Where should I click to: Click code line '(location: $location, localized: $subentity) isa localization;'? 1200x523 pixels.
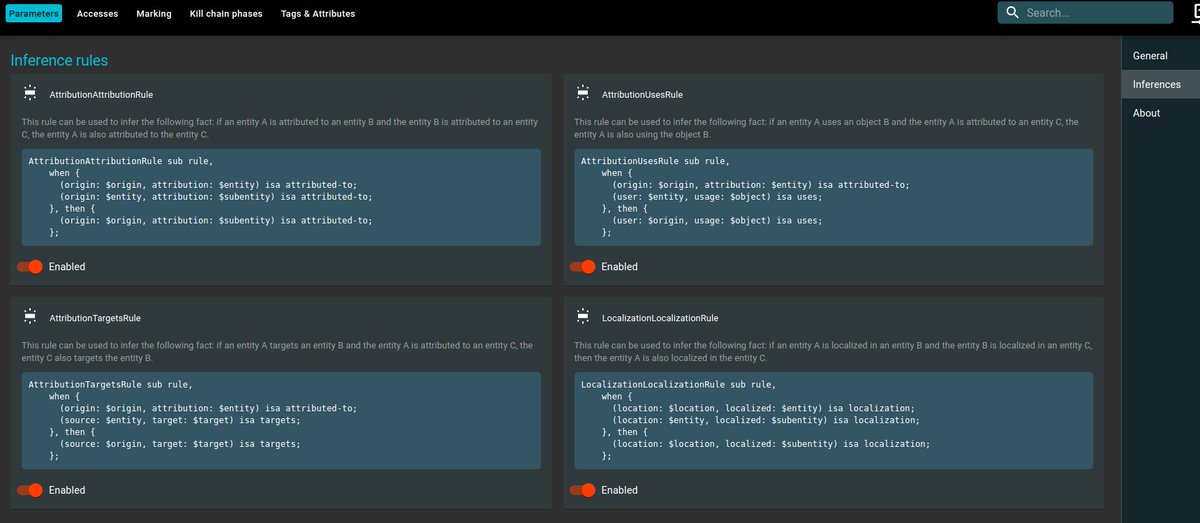pyautogui.click(x=771, y=443)
